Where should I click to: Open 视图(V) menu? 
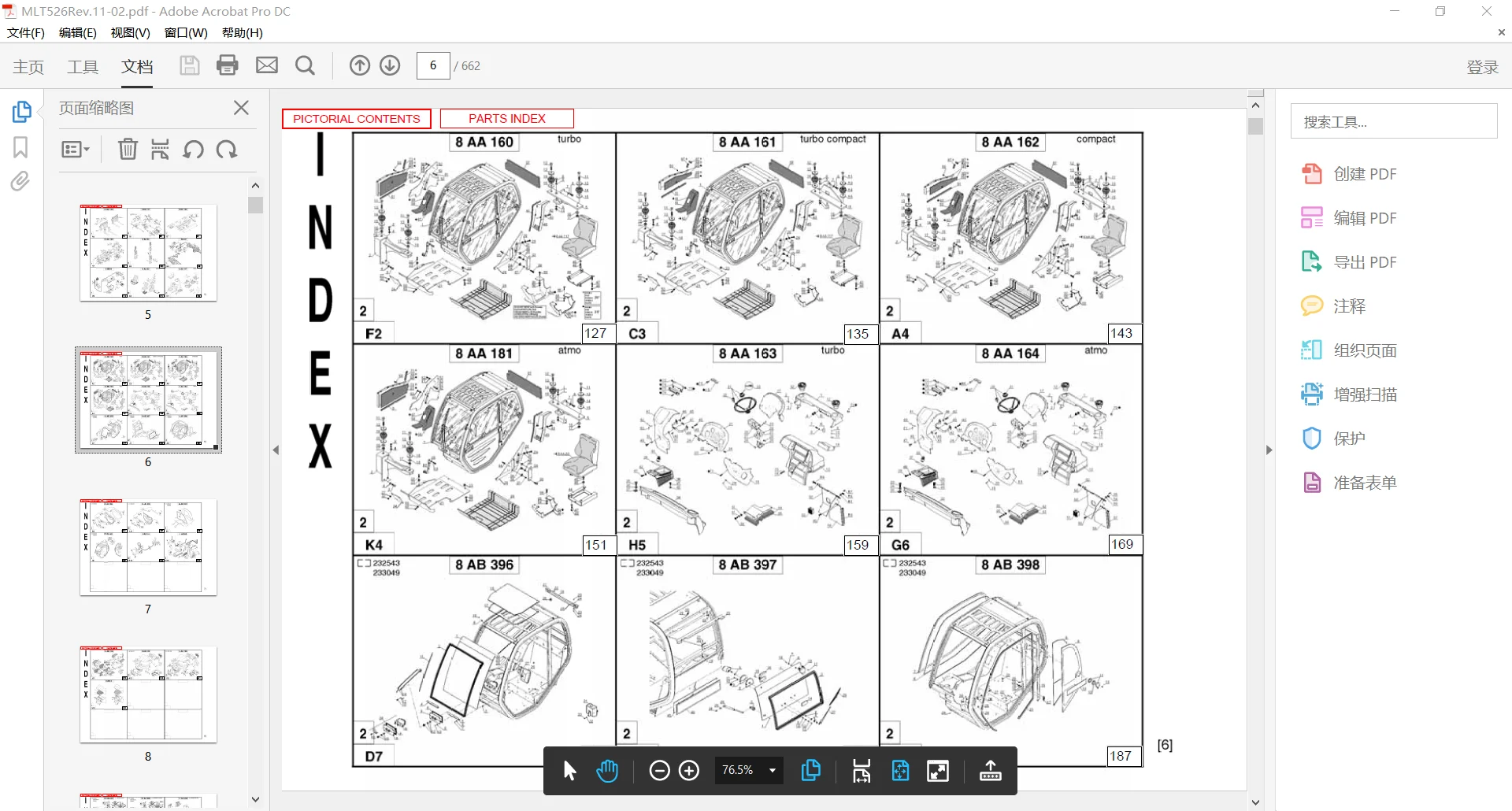coord(131,33)
